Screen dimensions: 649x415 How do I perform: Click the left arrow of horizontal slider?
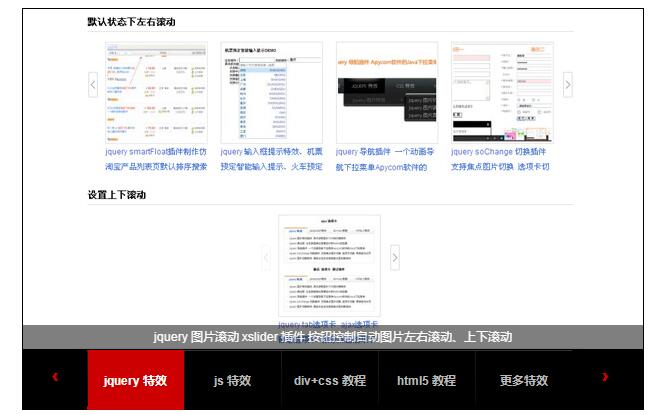pos(93,85)
